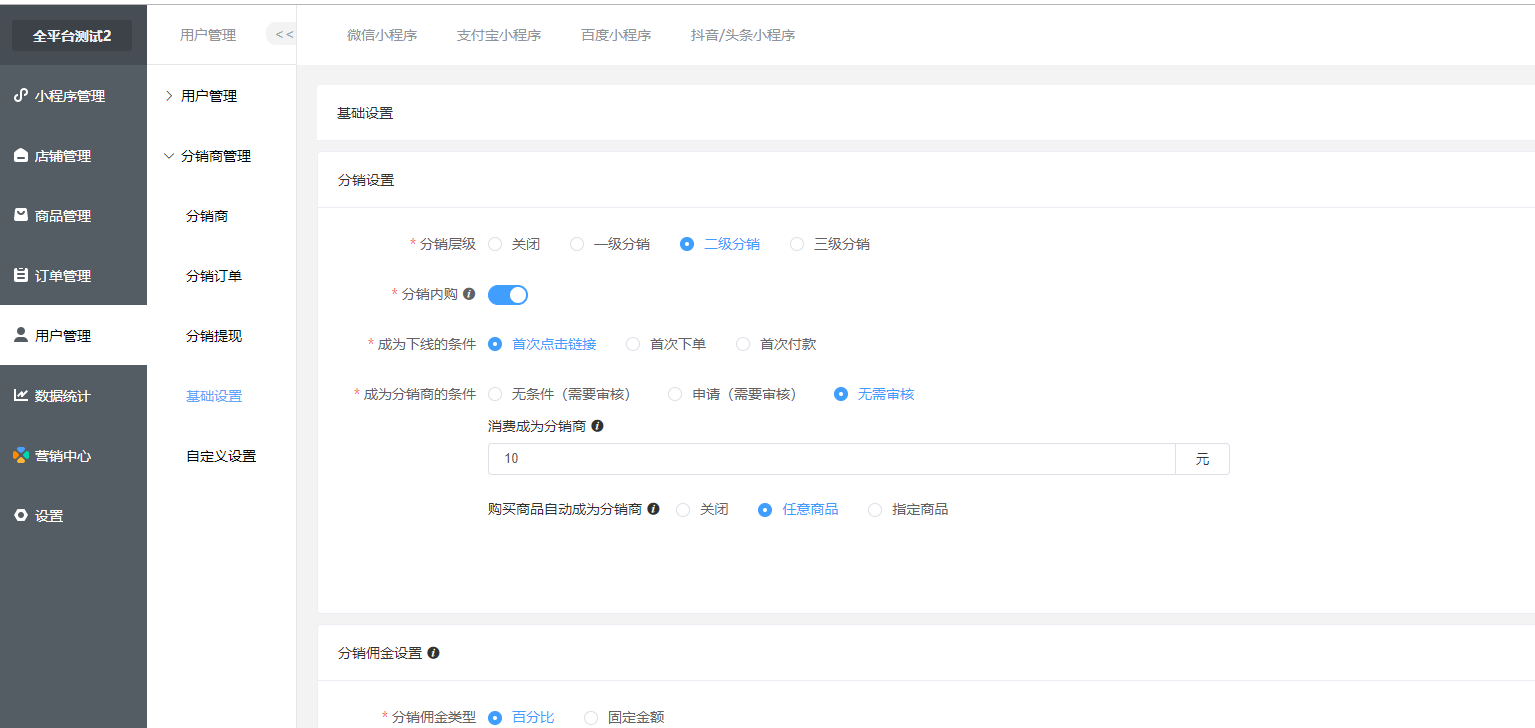Click the 设置 gear icon
The image size is (1535, 728).
21,515
